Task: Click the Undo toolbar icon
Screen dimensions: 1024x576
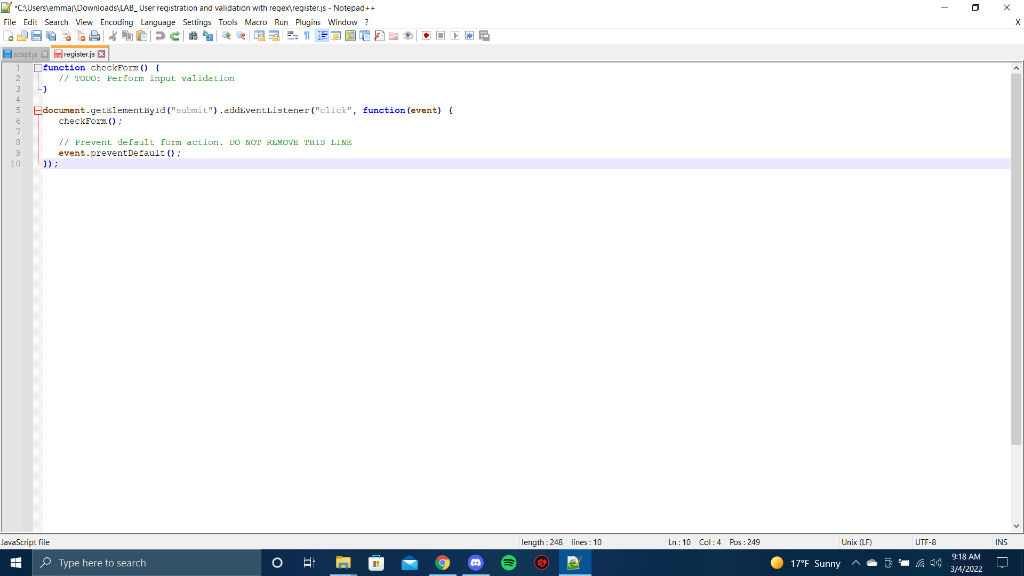Action: point(162,36)
